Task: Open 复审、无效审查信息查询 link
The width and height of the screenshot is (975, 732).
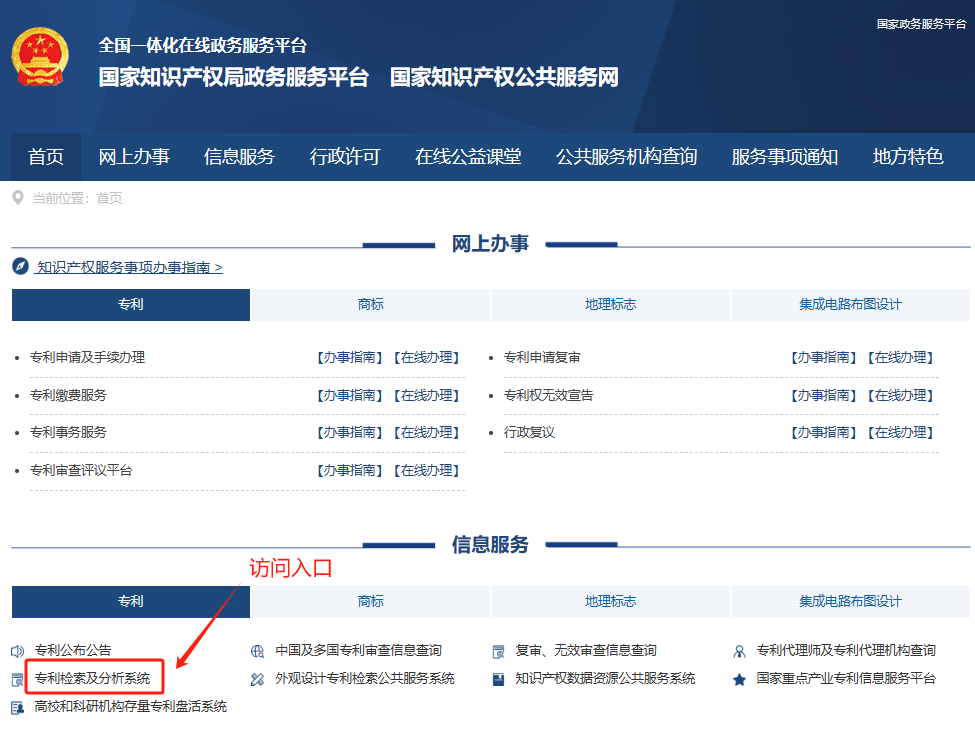Action: pos(586,651)
